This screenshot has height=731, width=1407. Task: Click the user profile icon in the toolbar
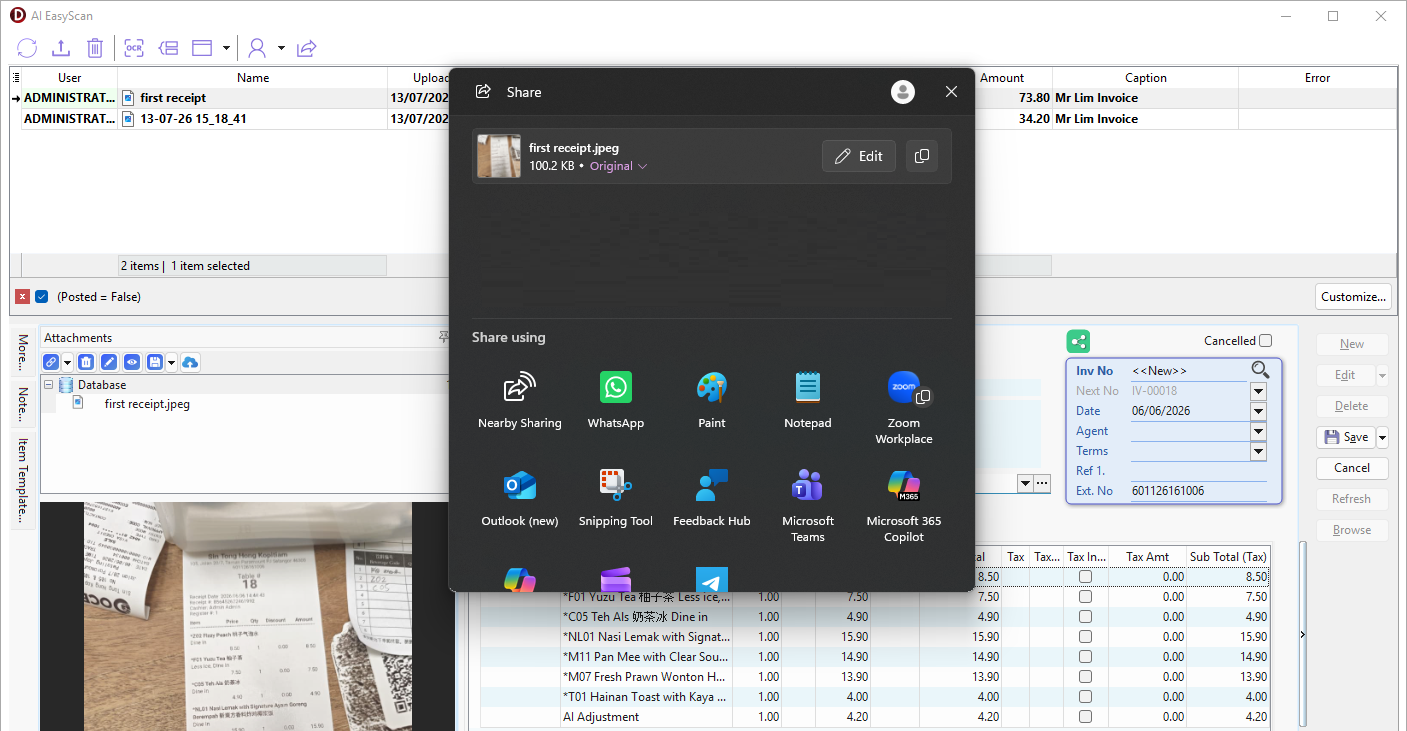coord(258,48)
